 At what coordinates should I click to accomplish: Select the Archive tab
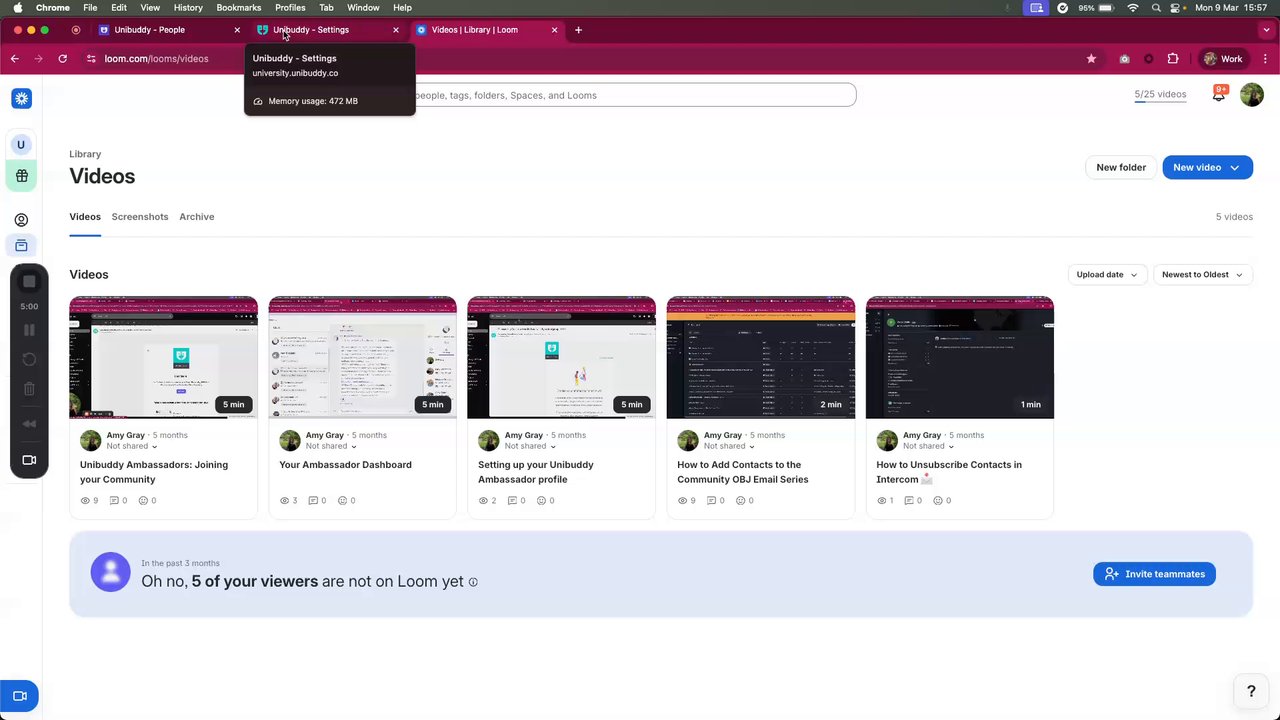[197, 217]
